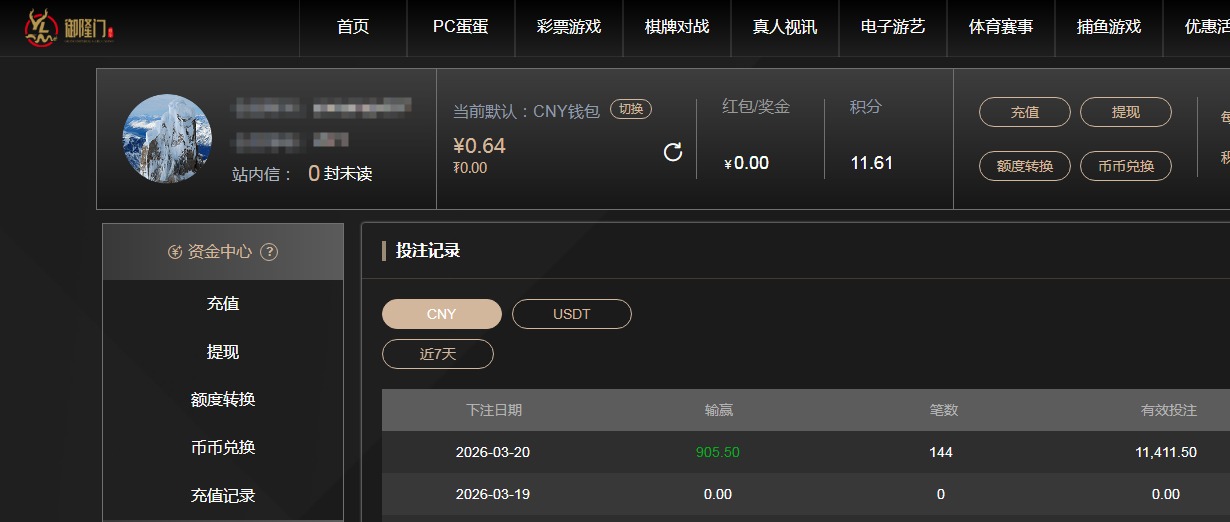Click the 御隆门 site logo
Viewport: 1230px width, 522px height.
tap(69, 28)
